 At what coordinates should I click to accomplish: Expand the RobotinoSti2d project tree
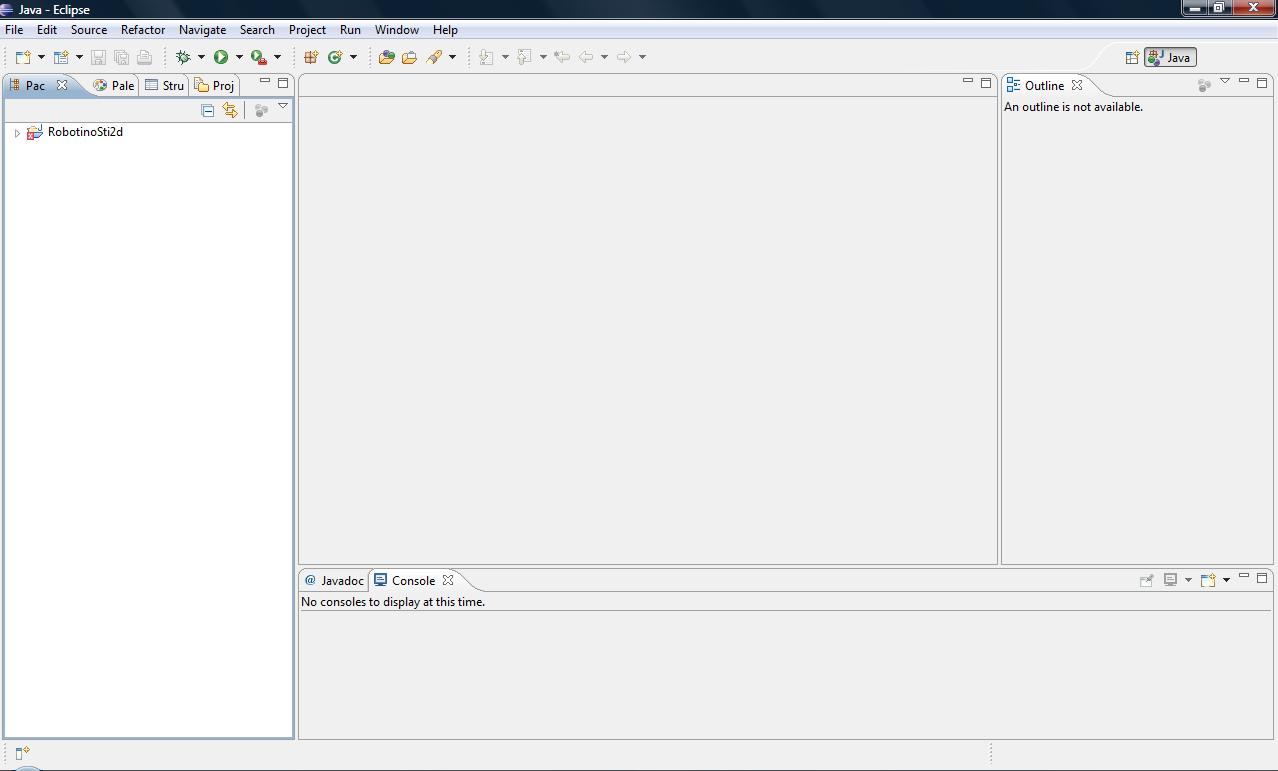17,133
